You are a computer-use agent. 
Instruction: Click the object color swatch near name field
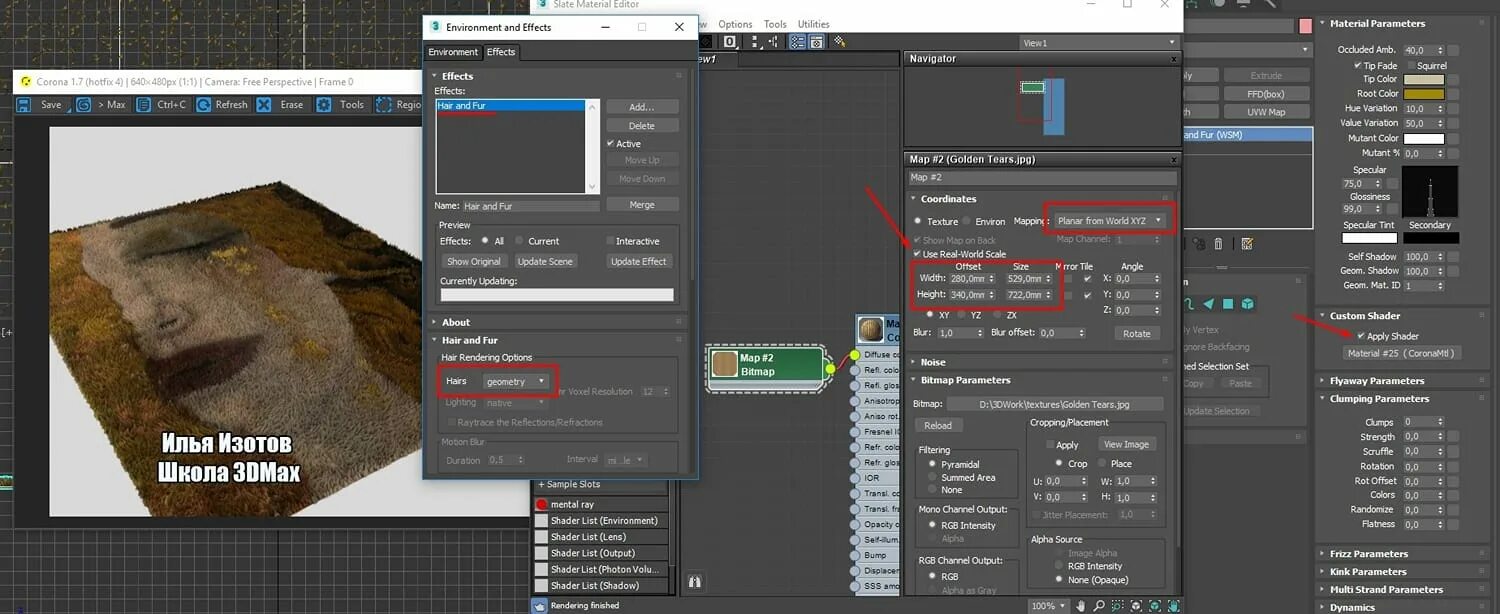click(x=1305, y=26)
